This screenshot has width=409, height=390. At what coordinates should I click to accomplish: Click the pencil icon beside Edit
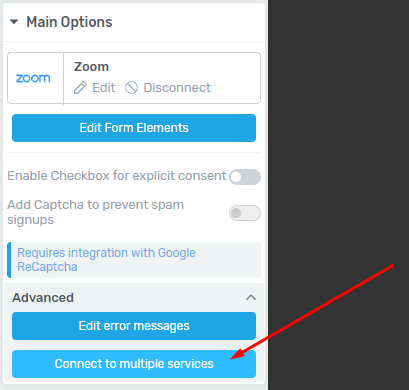click(x=80, y=88)
